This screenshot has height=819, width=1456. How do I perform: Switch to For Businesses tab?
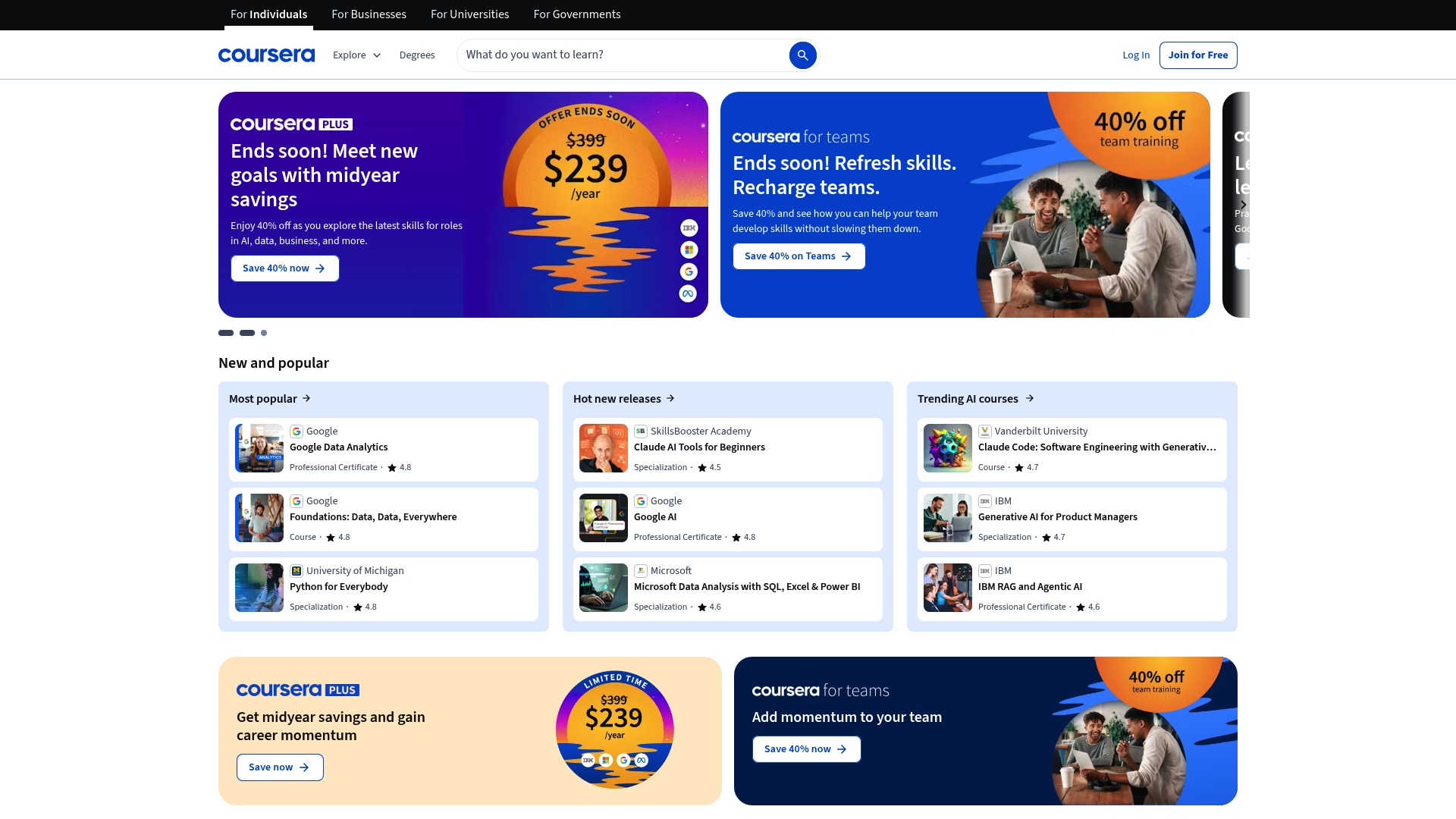[369, 14]
